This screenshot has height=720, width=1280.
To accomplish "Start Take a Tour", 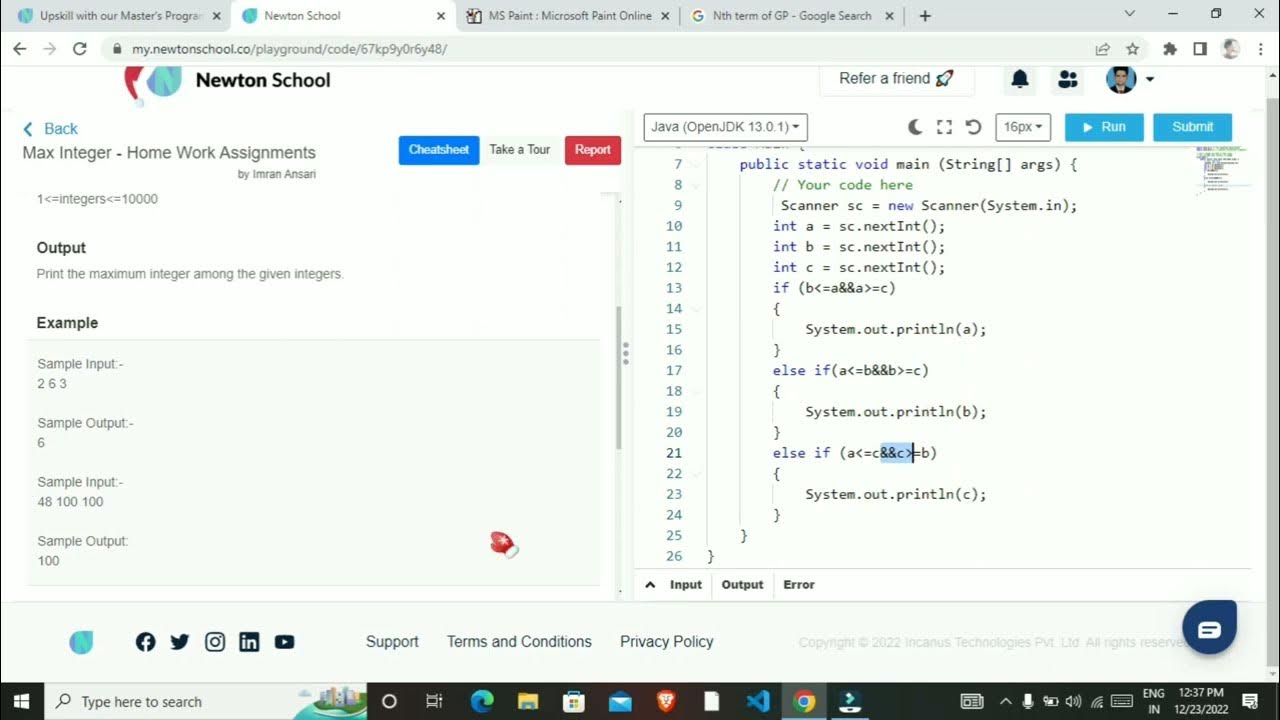I will click(519, 150).
